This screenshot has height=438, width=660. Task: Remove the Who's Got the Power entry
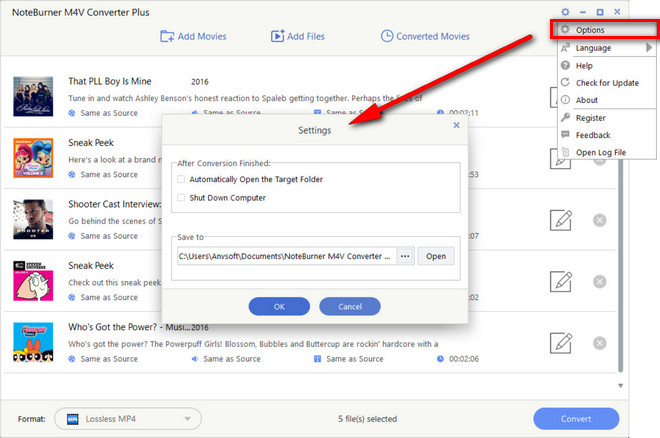point(599,343)
